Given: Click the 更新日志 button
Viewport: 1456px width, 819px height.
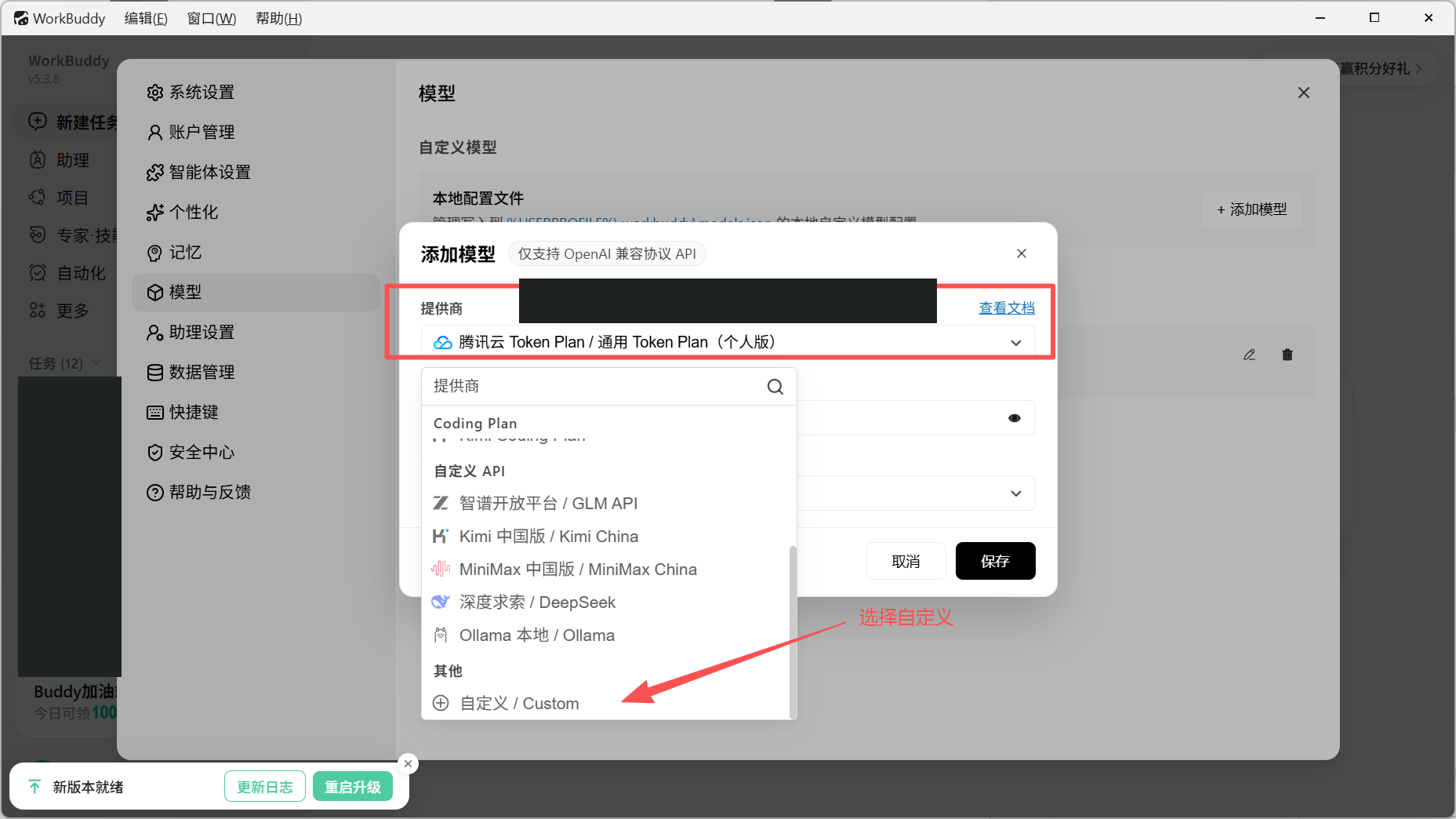Looking at the screenshot, I should (x=265, y=787).
